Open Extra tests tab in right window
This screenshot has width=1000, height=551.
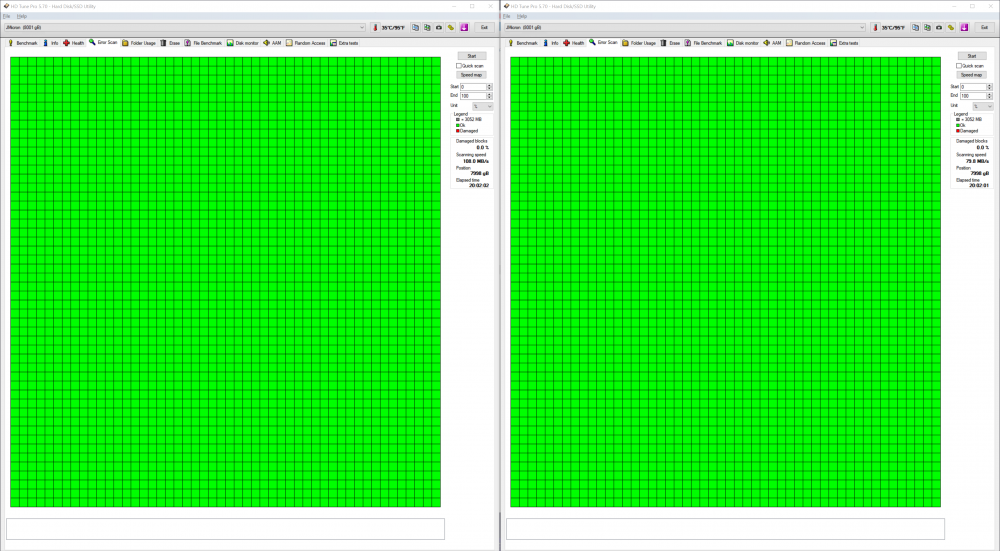point(844,43)
